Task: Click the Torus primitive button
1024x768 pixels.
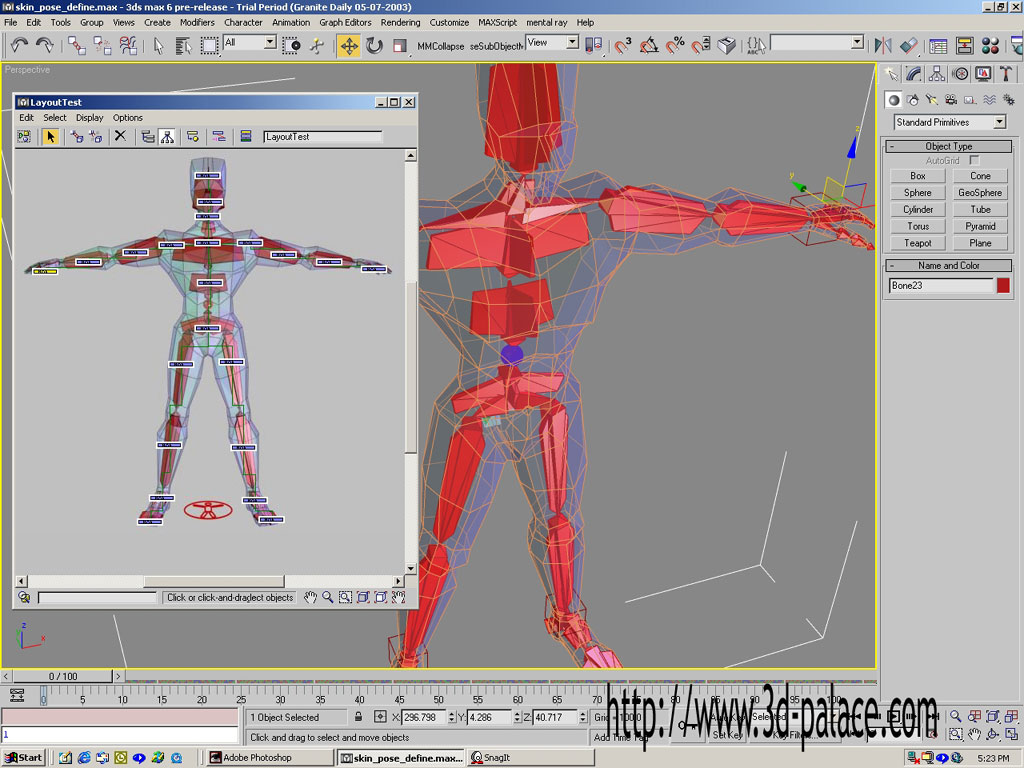Action: tap(918, 226)
